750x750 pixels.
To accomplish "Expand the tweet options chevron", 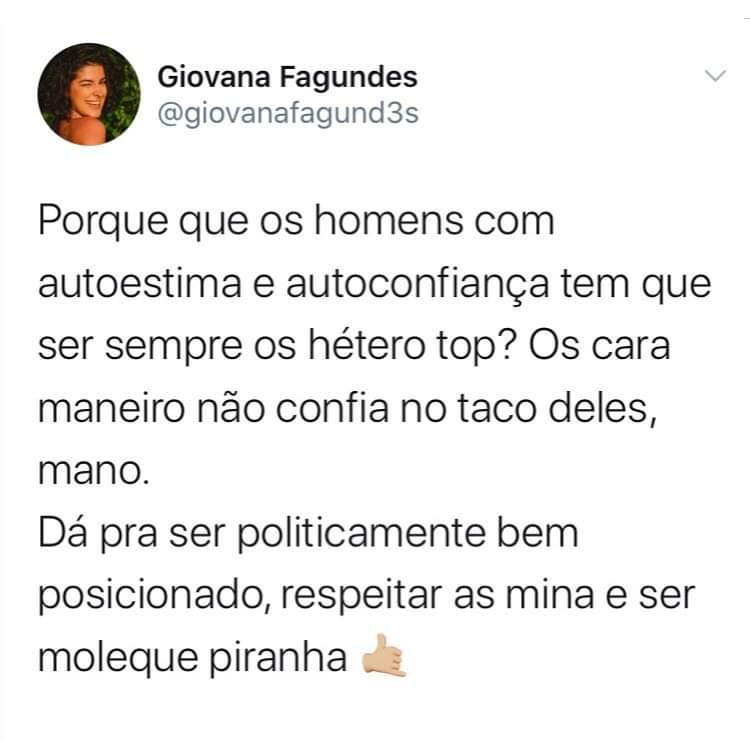I will tap(716, 76).
